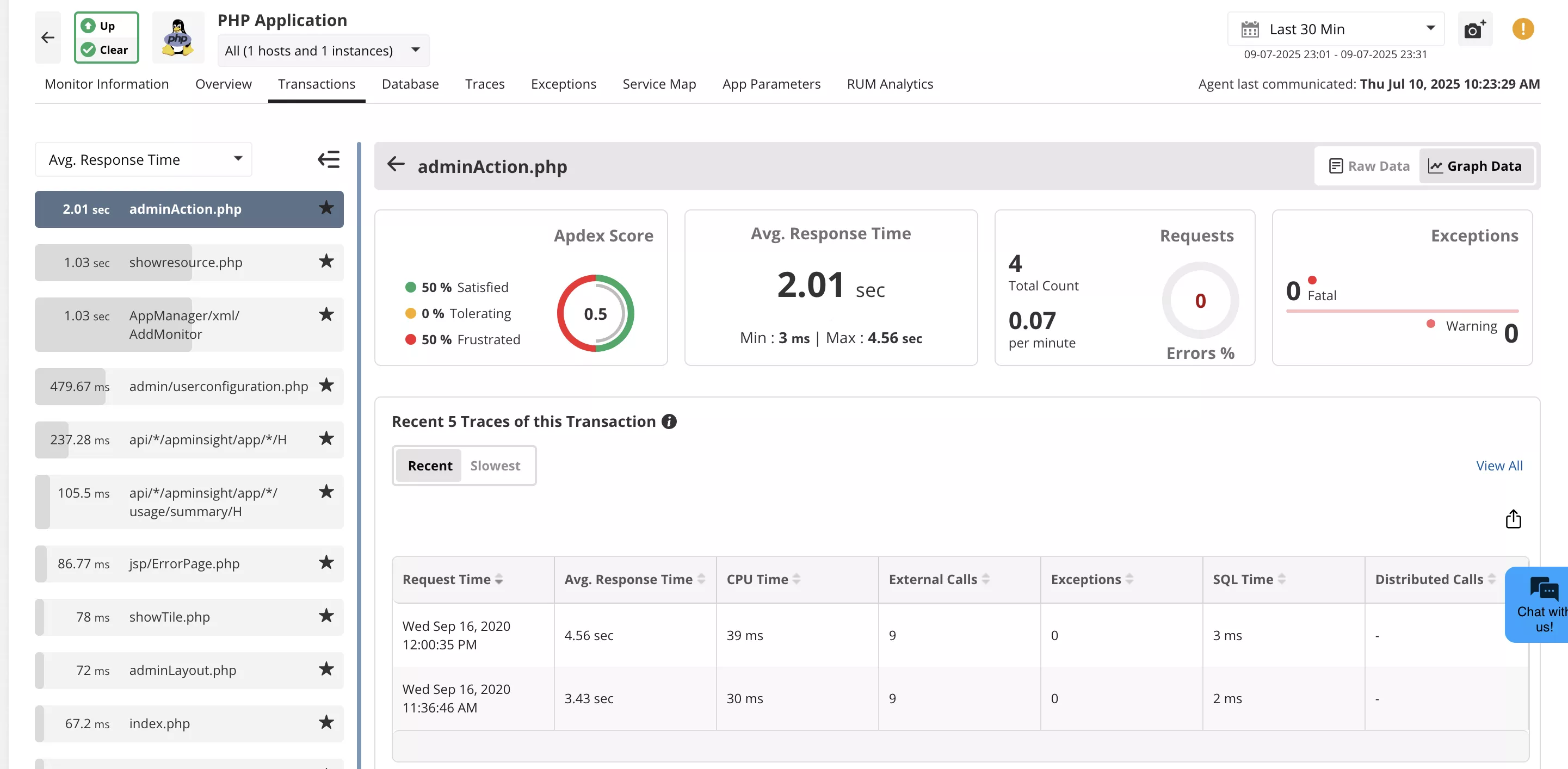The height and width of the screenshot is (769, 1568).
Task: Open the Avg. Response Time metric dropdown
Action: 143,159
